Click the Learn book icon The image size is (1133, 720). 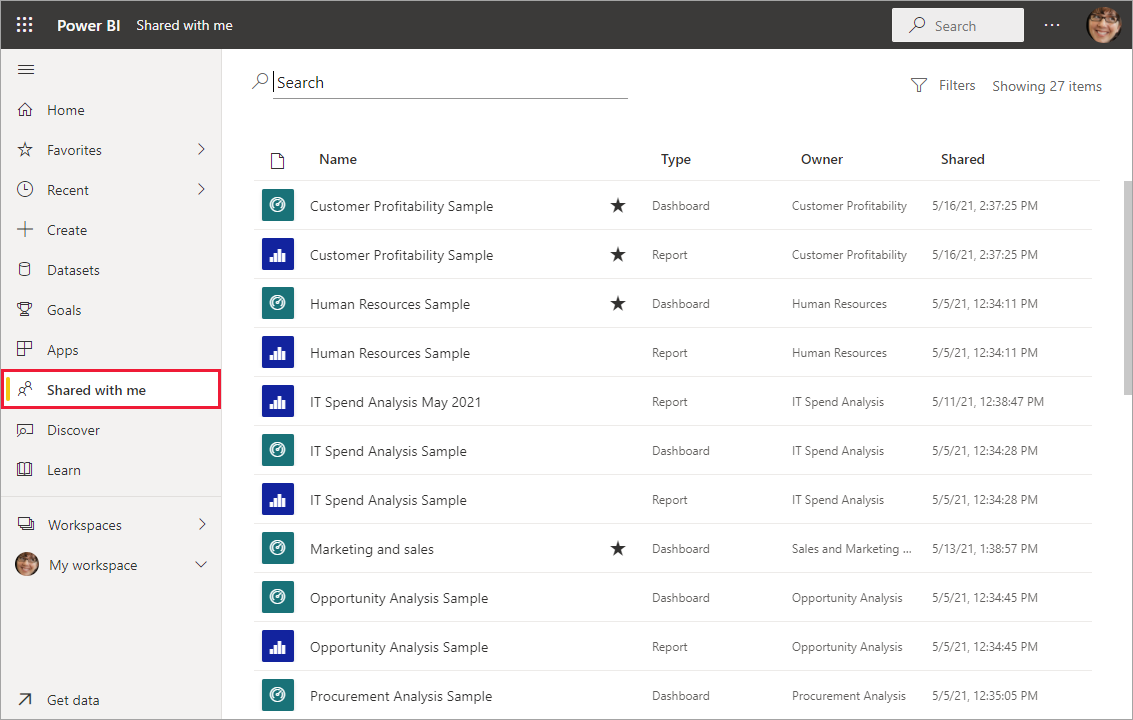tap(25, 470)
